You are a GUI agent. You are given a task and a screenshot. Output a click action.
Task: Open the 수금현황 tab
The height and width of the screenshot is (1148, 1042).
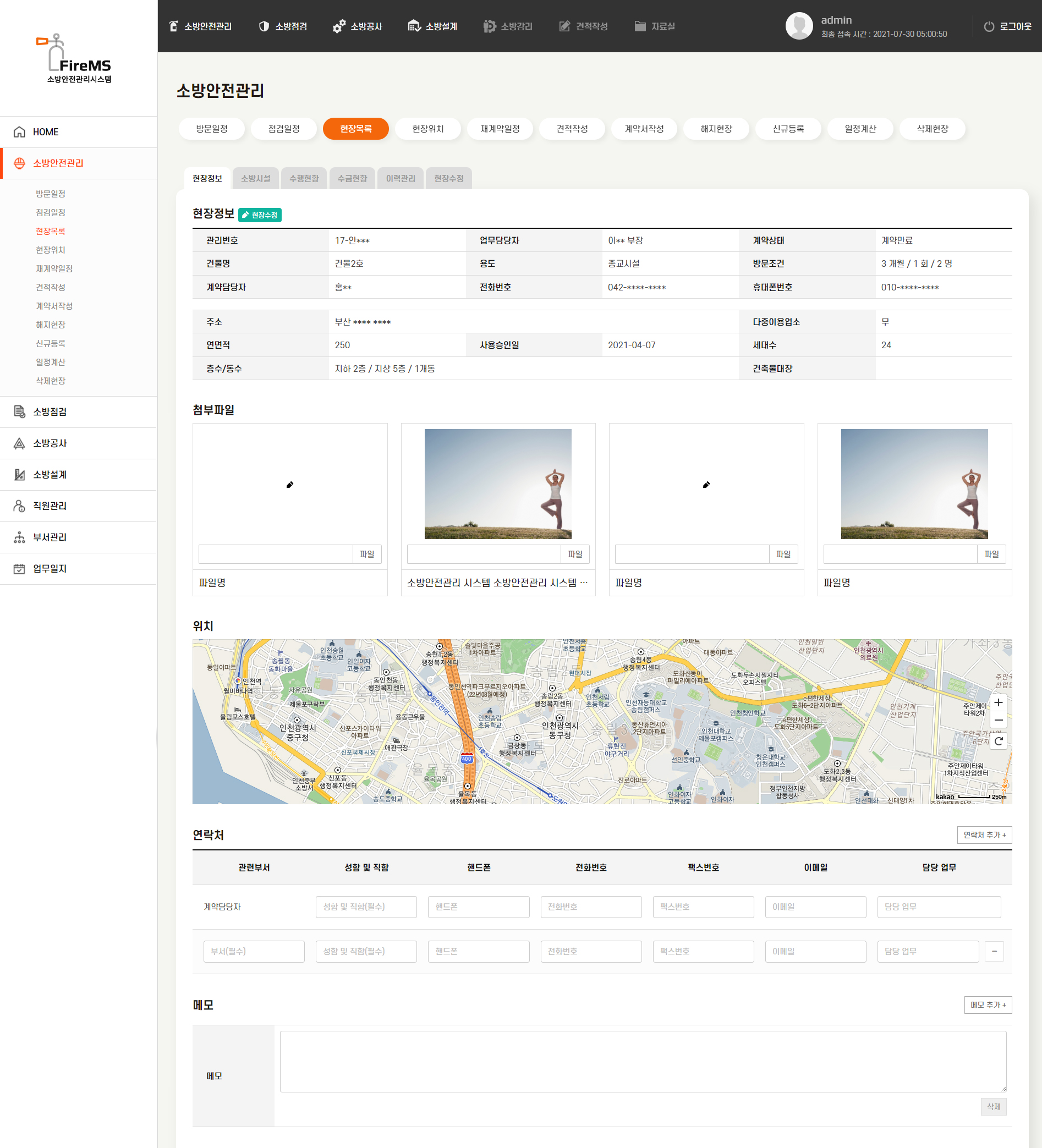(x=352, y=178)
